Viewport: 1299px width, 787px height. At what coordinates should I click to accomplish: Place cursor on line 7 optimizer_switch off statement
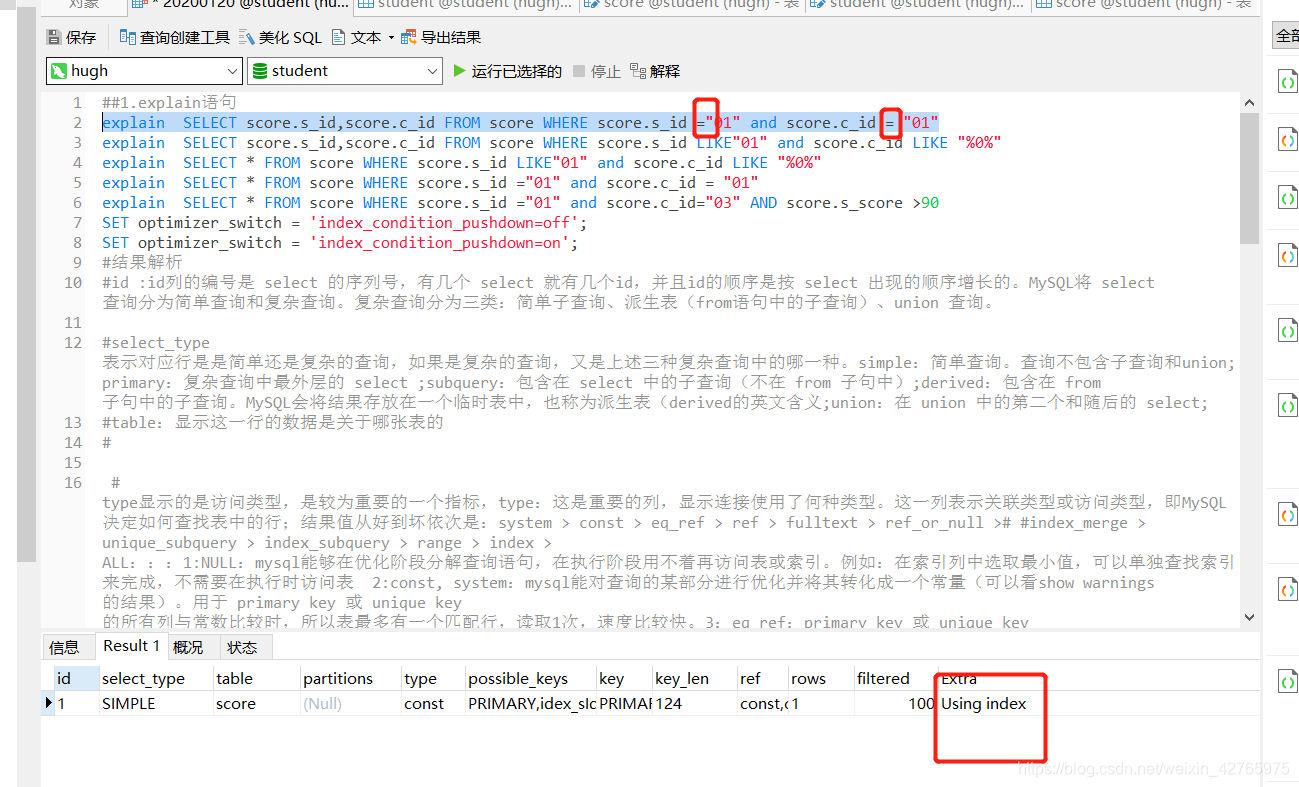(x=344, y=222)
